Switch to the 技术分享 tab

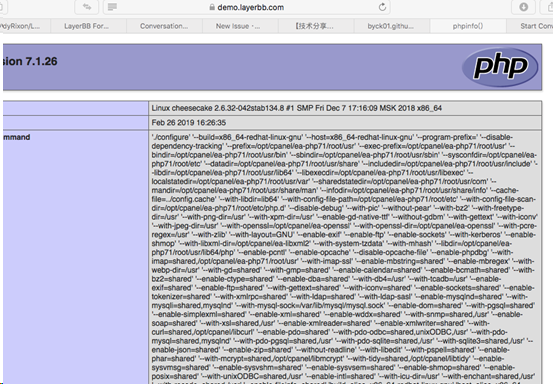click(x=316, y=26)
